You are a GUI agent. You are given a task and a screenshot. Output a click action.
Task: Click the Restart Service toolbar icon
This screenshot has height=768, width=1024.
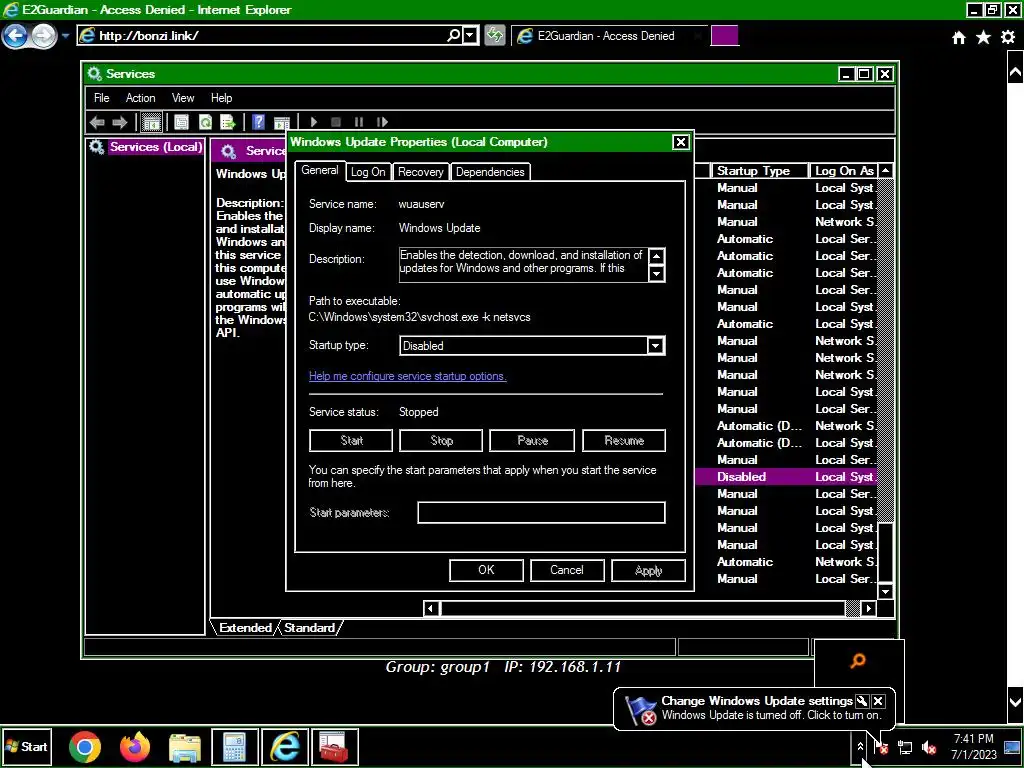pos(382,122)
